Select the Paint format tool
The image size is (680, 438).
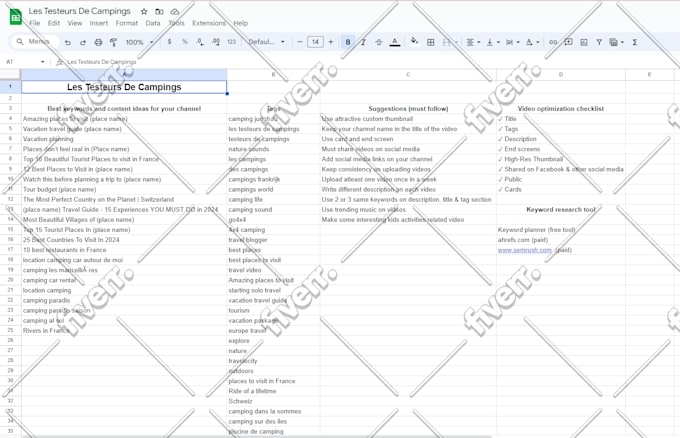pos(114,42)
